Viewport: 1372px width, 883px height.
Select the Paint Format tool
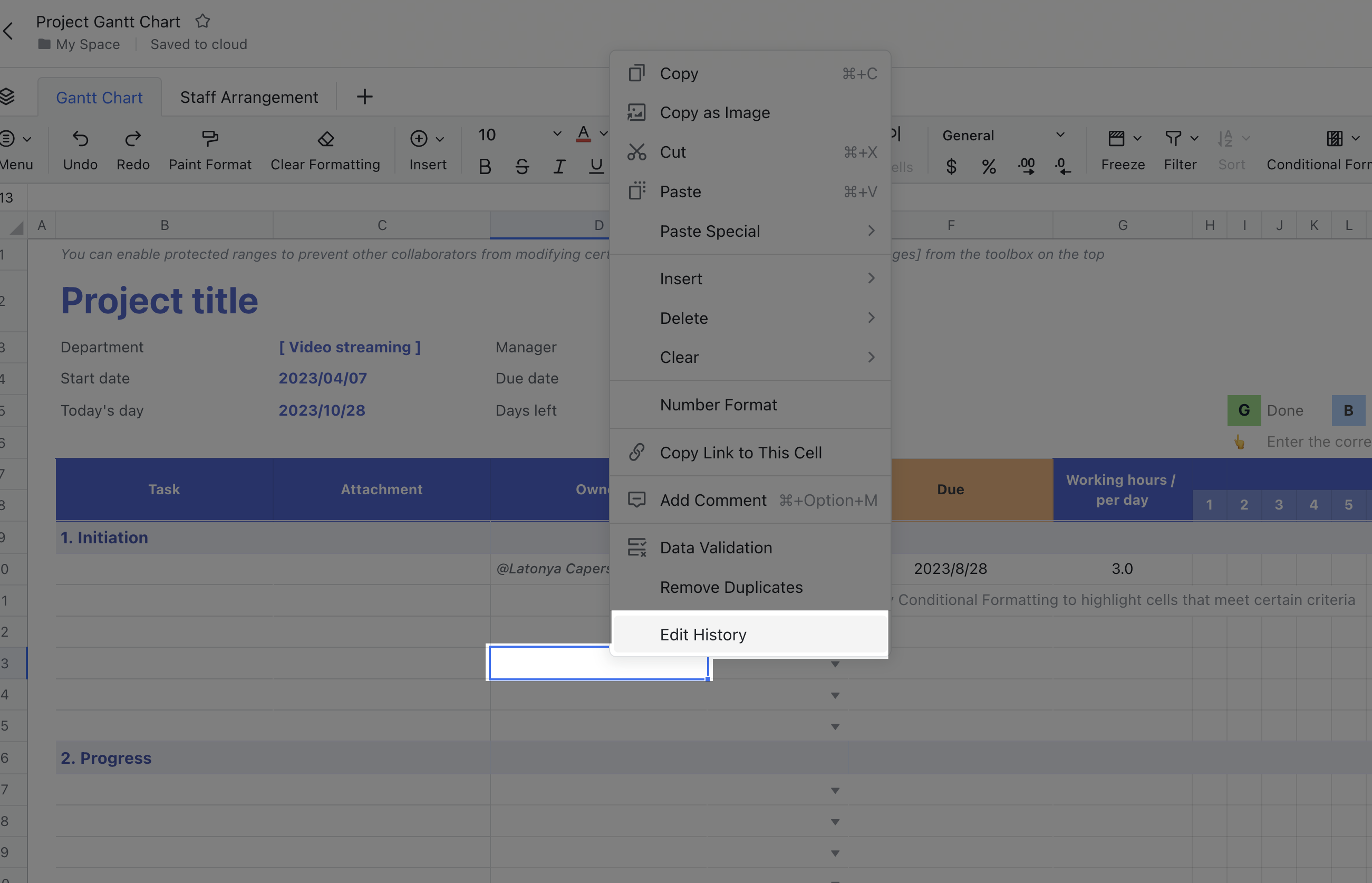click(x=210, y=149)
